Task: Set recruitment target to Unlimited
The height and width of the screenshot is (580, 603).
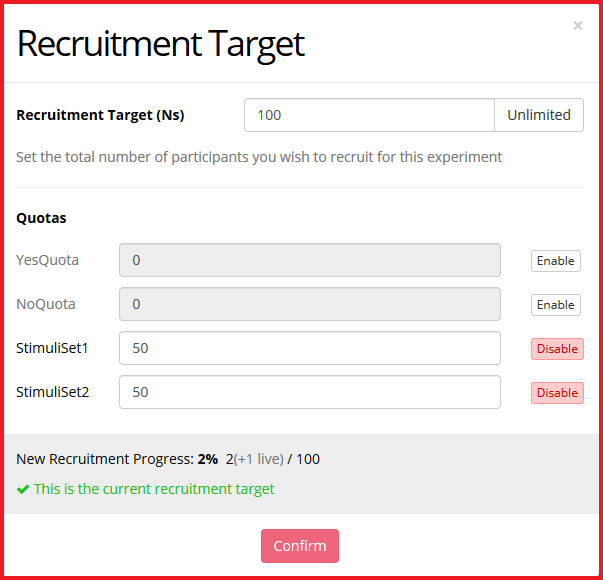Action: coord(538,115)
